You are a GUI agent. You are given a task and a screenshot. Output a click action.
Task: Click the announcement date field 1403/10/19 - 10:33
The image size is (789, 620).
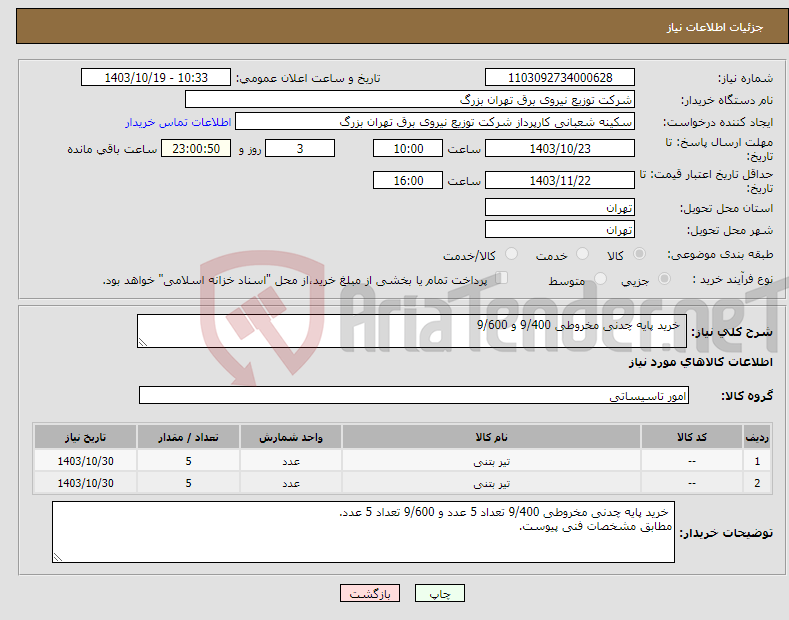coord(156,78)
